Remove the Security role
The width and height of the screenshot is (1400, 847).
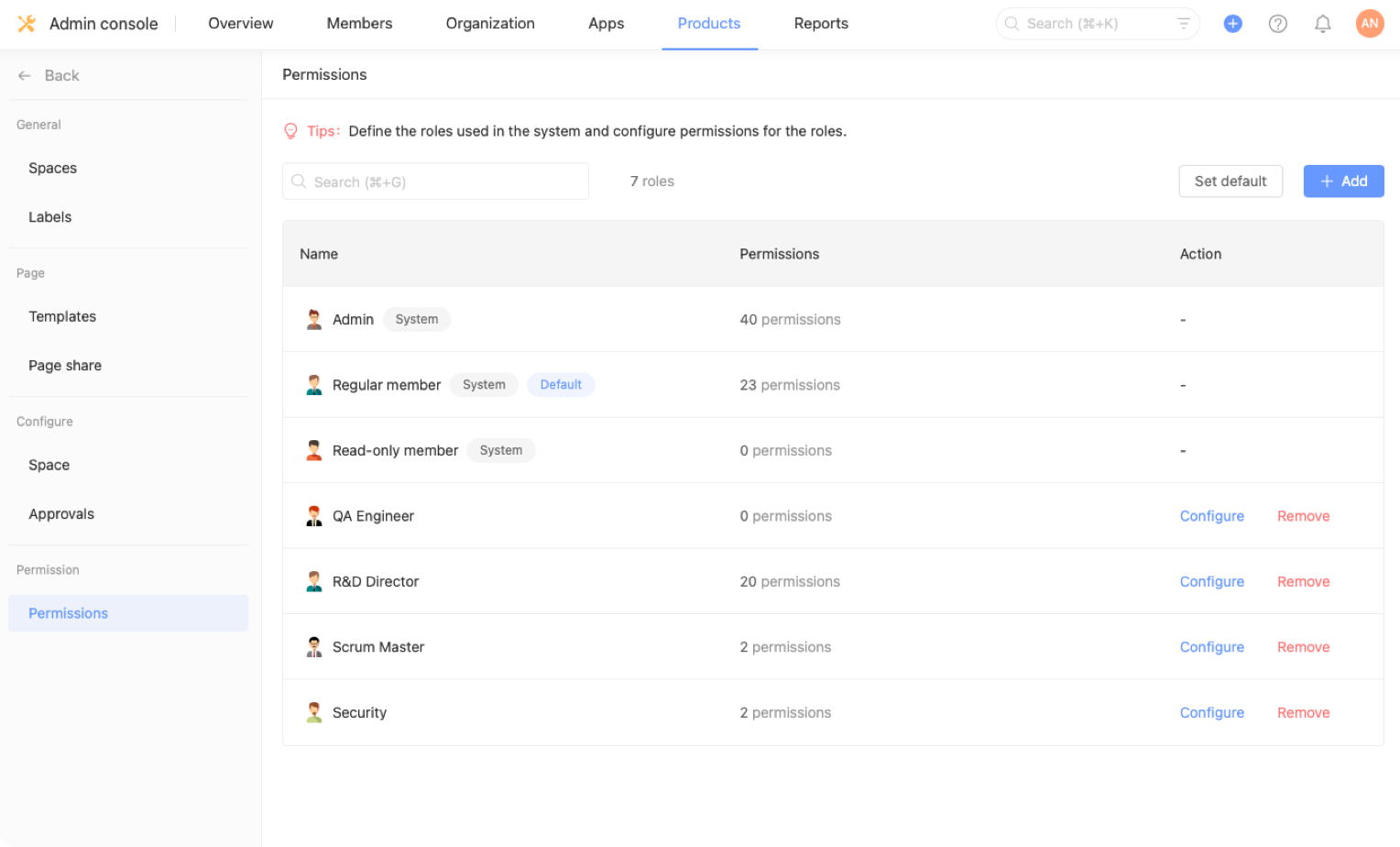click(x=1303, y=713)
